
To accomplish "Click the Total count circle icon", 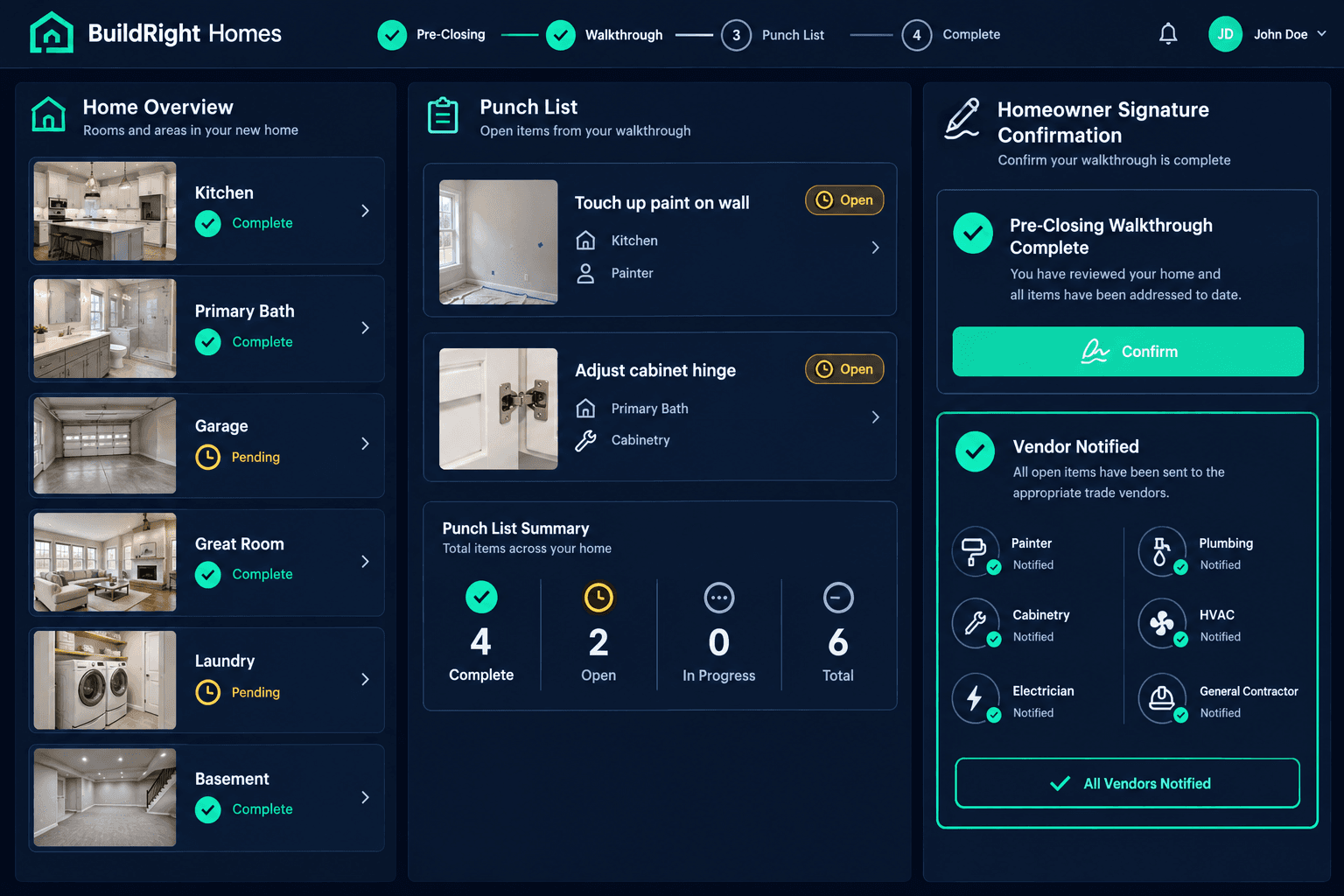I will [x=838, y=598].
